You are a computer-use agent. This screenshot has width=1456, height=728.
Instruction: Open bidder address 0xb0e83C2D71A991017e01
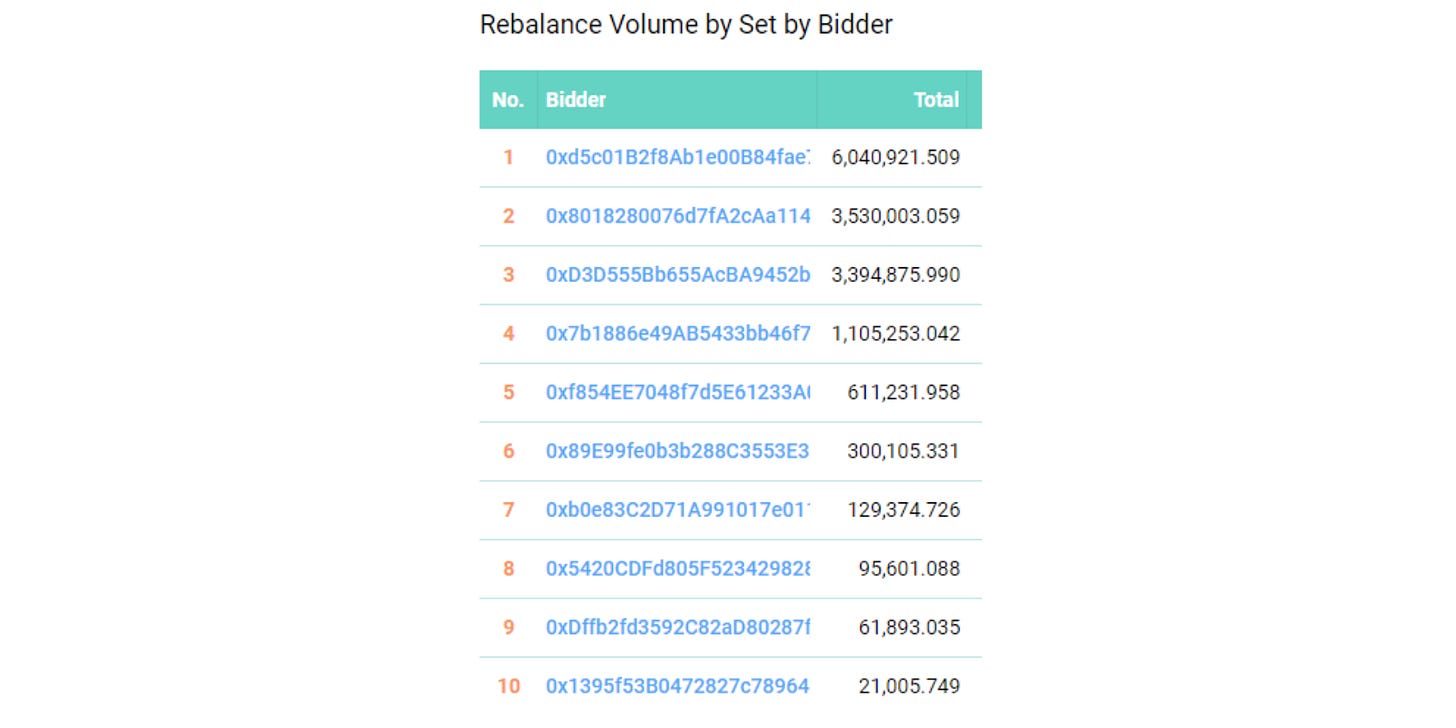pyautogui.click(x=678, y=510)
